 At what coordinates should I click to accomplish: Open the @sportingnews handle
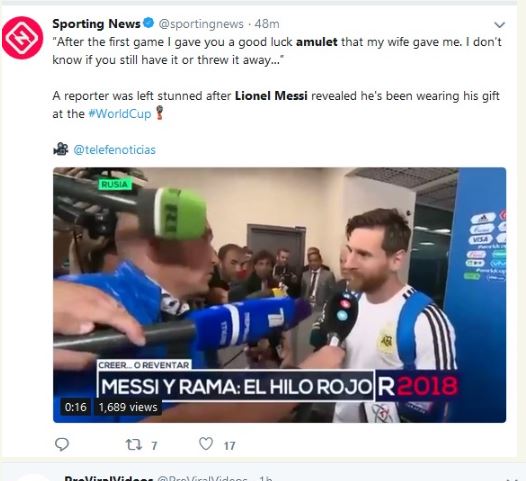coord(201,24)
